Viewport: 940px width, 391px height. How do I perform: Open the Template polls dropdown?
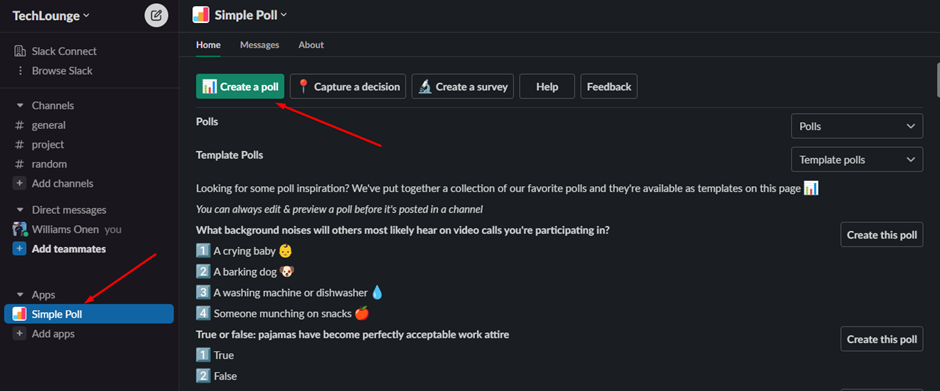(857, 160)
